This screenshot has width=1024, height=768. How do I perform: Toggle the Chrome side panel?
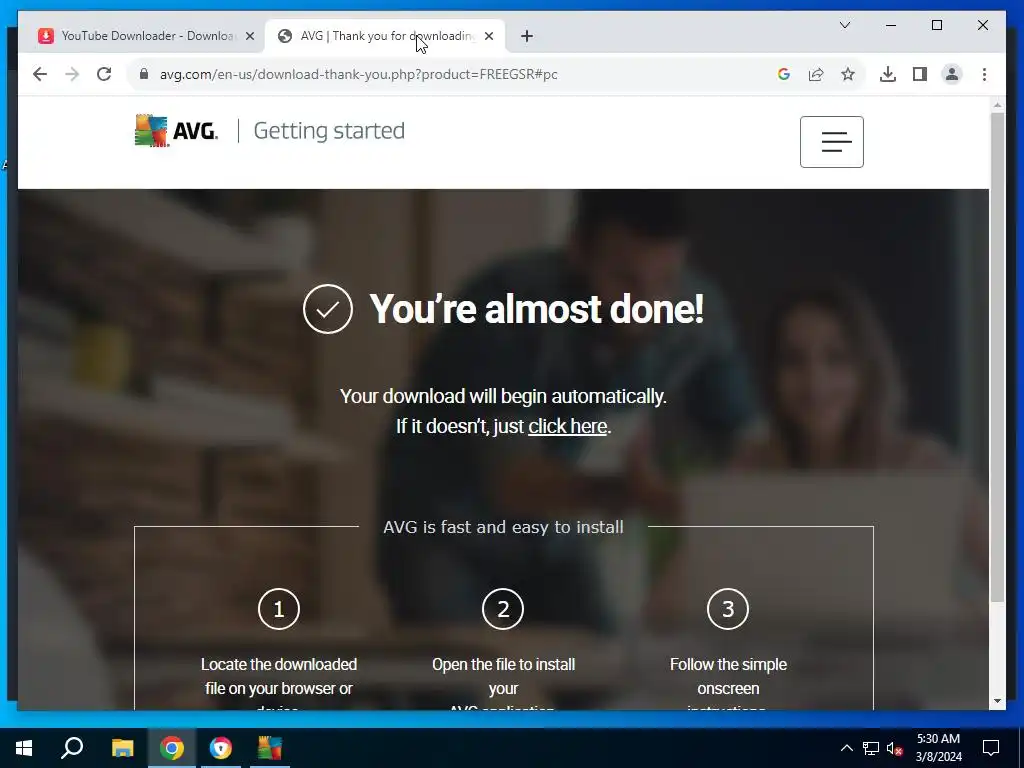(920, 74)
